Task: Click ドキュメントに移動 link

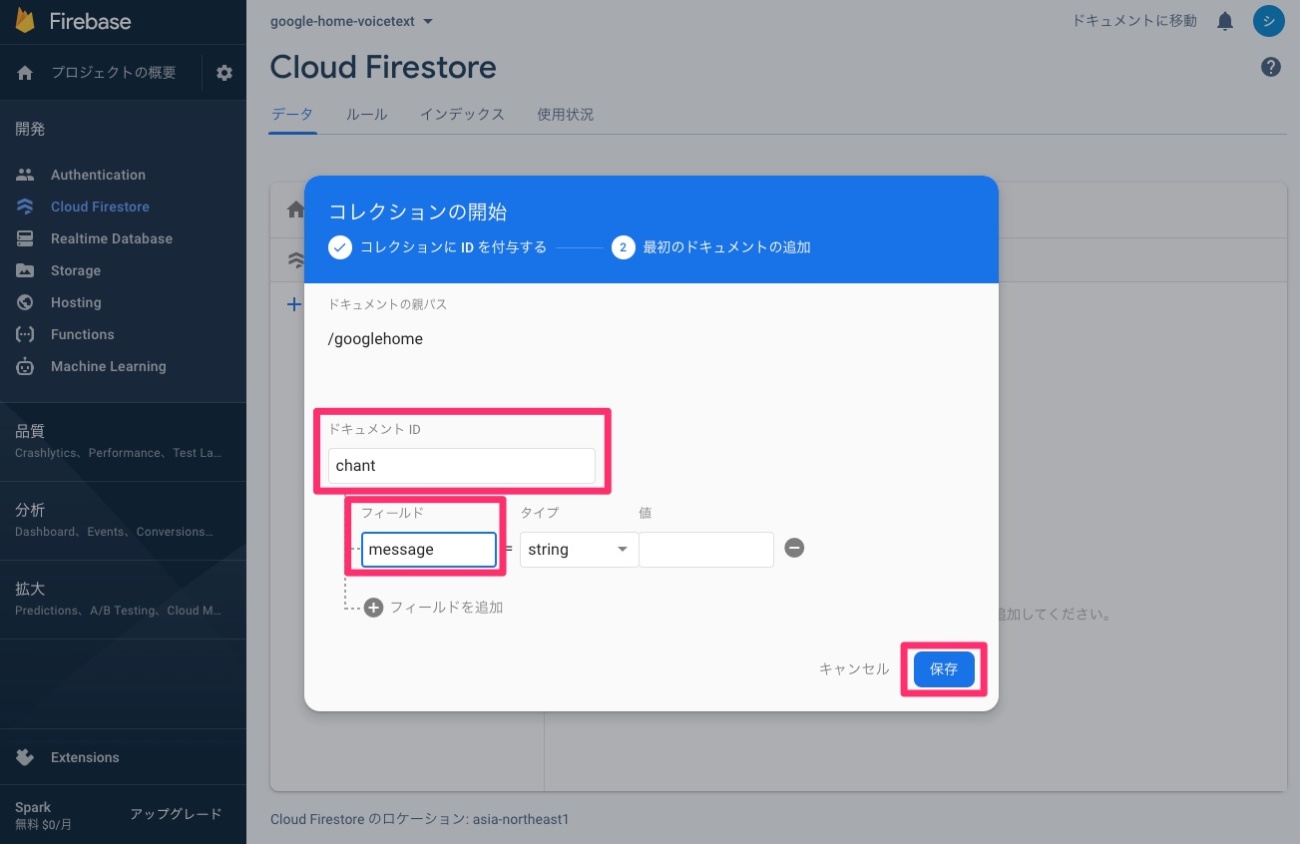Action: [x=1134, y=21]
